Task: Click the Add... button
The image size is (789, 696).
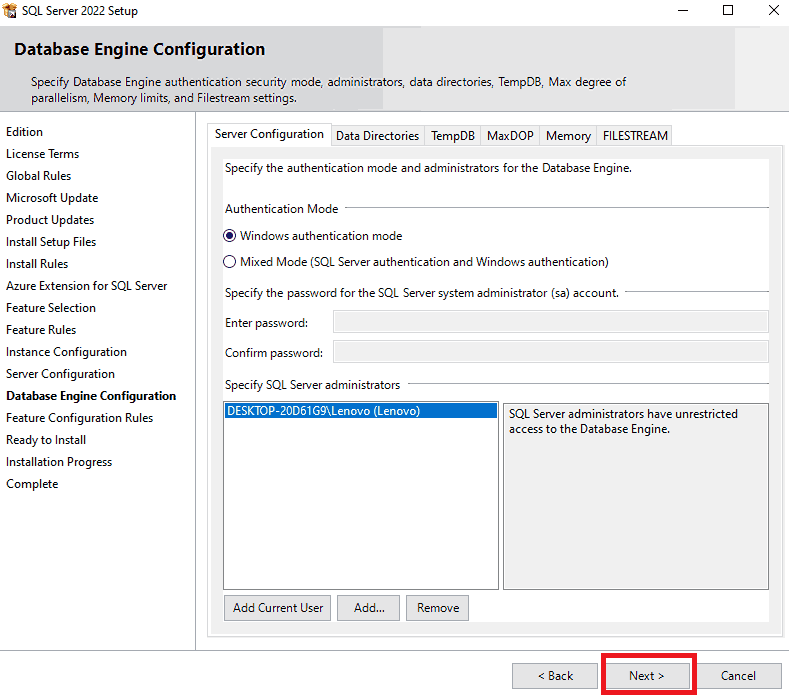Action: click(369, 608)
